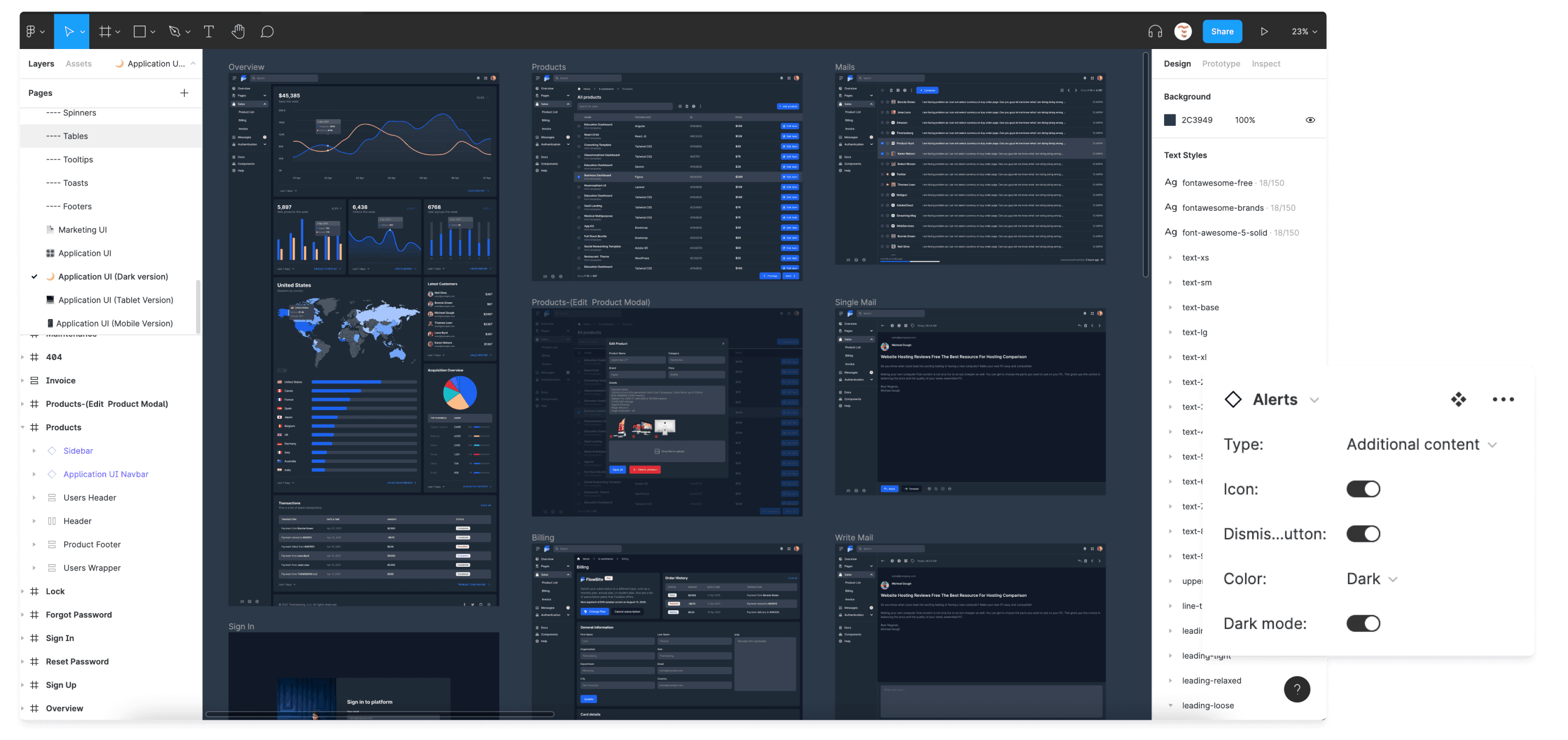Expand the text-xs style group
Screen dimensions: 1568x740
pos(1170,258)
